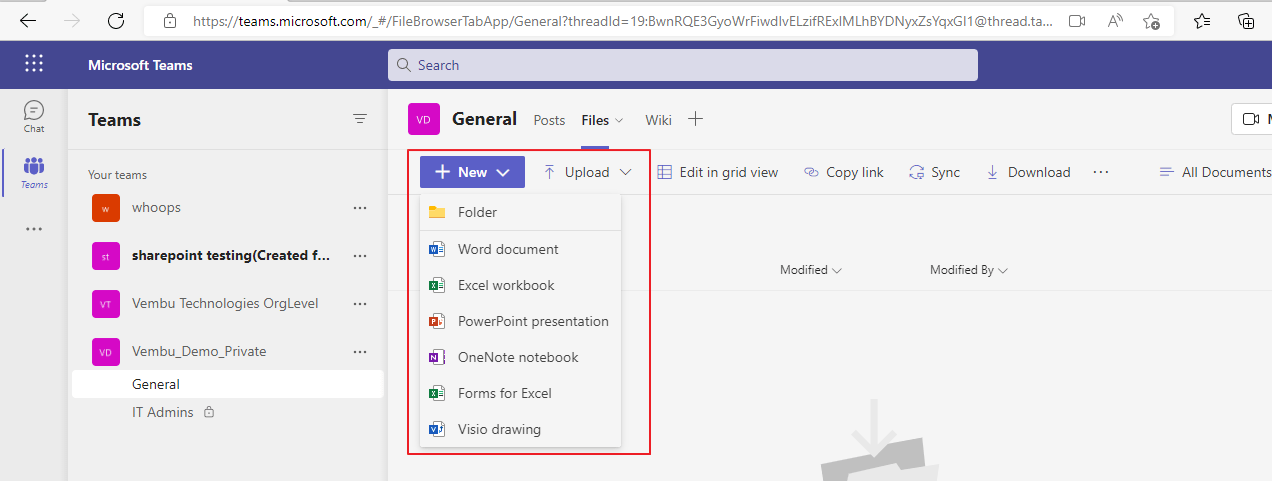Create a new Folder
This screenshot has width=1272, height=481.
click(x=520, y=212)
